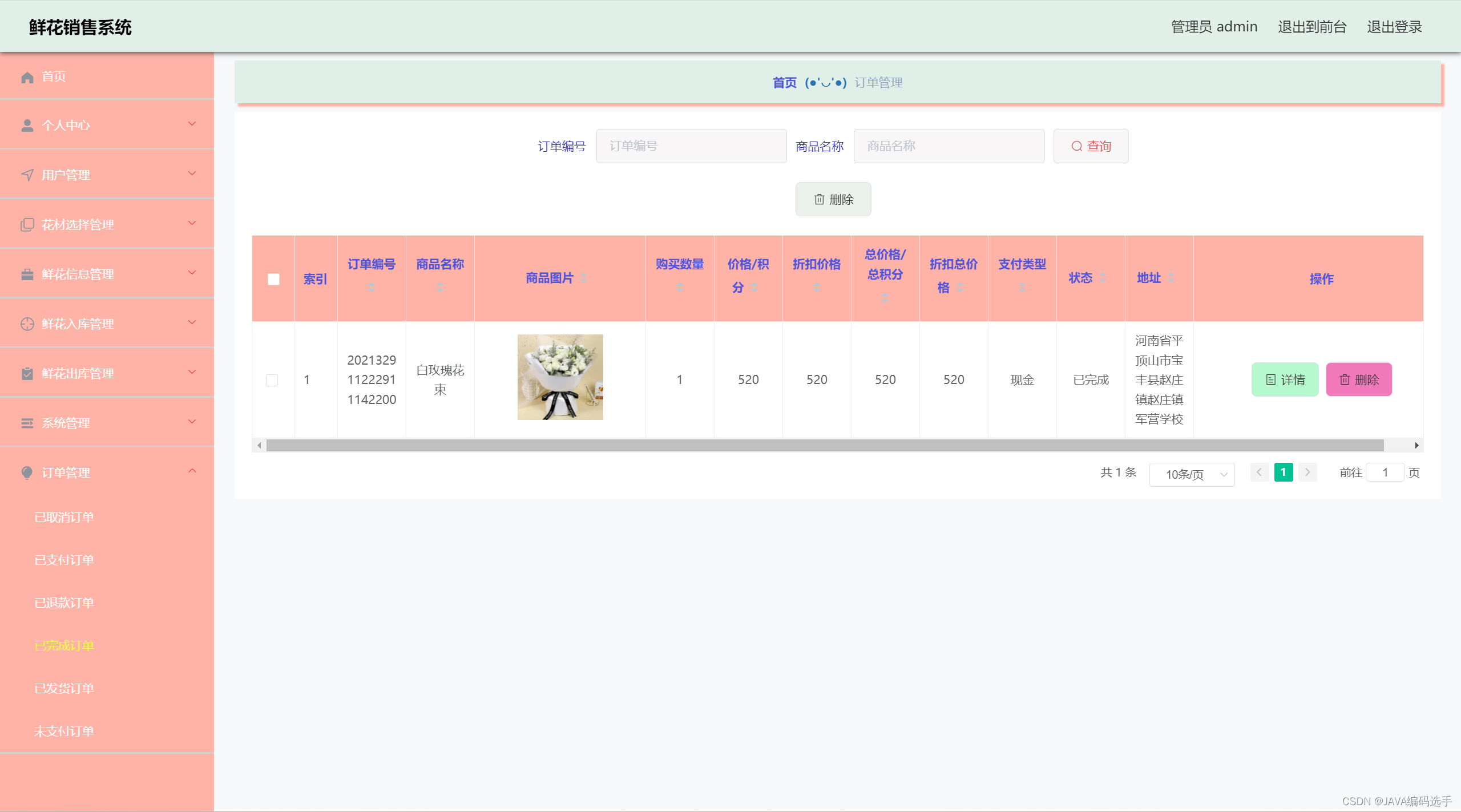Expand the 花材选择管理 menu chevron
This screenshot has height=812, width=1461.
point(192,223)
